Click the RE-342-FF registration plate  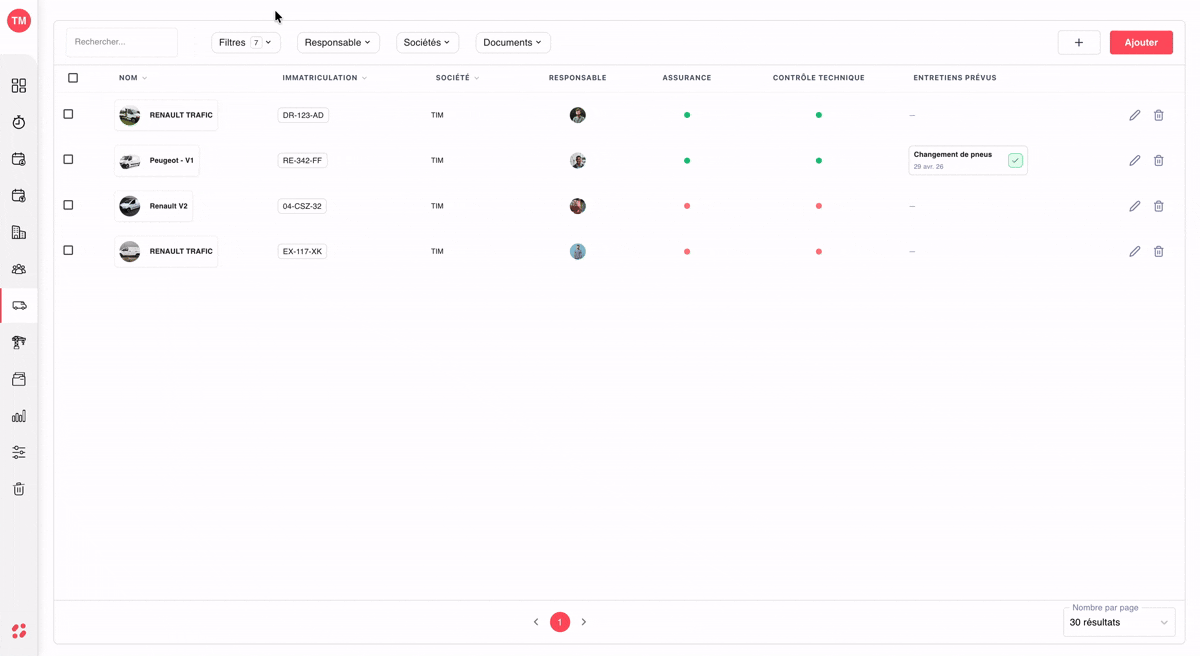302,160
